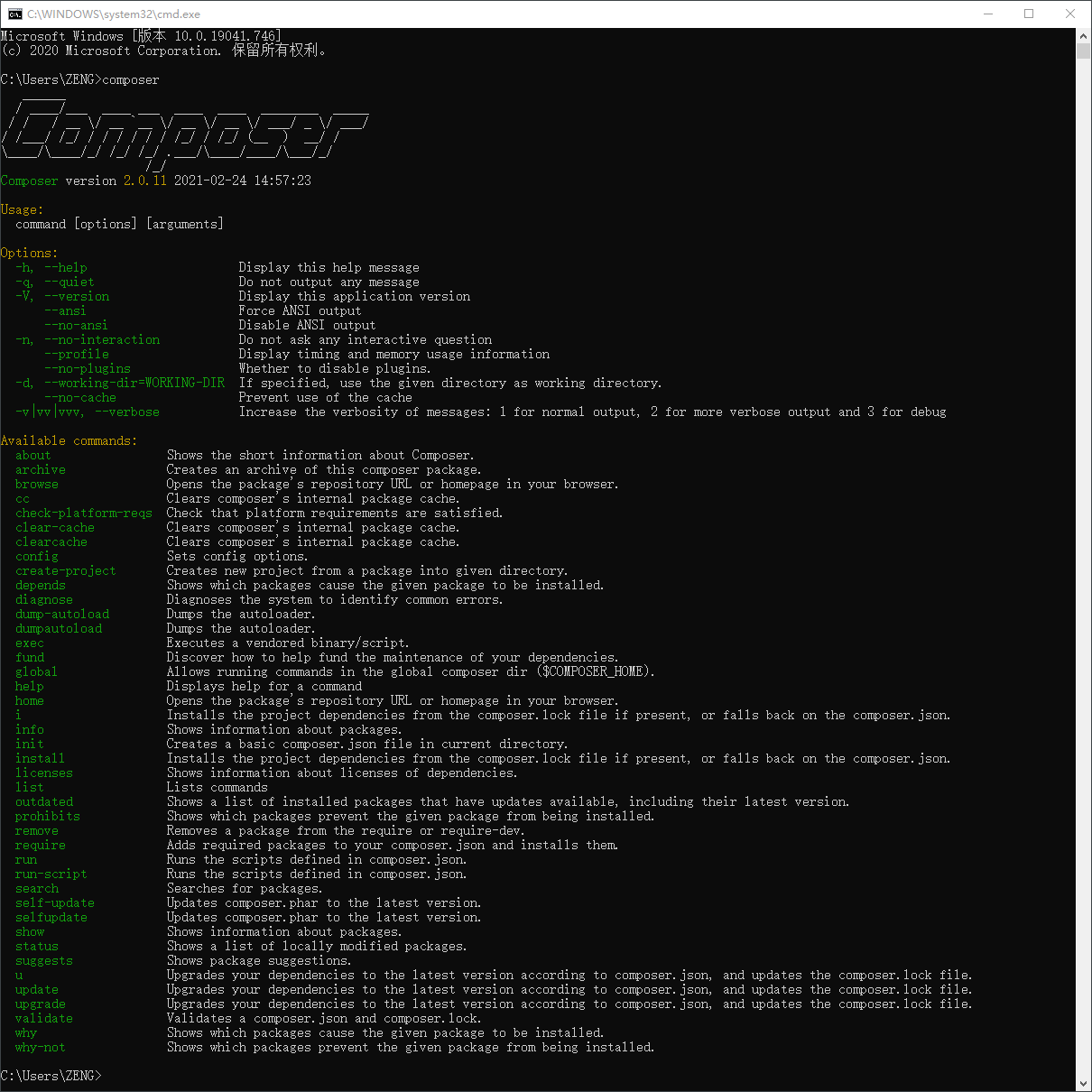The height and width of the screenshot is (1092, 1092).
Task: Open the cmd.exe title bar system icon
Action: pos(15,14)
